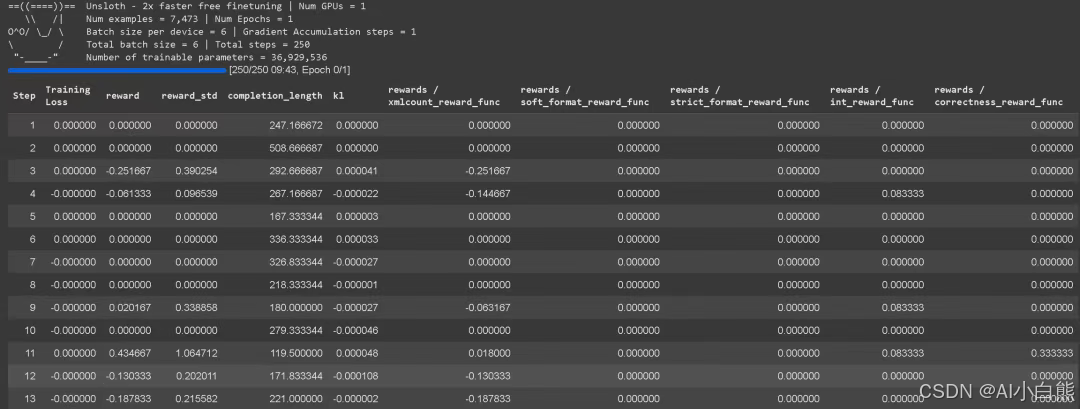Viewport: 1080px width, 409px height.
Task: Click the progress text 250/250 09:43
Action: click(x=290, y=70)
